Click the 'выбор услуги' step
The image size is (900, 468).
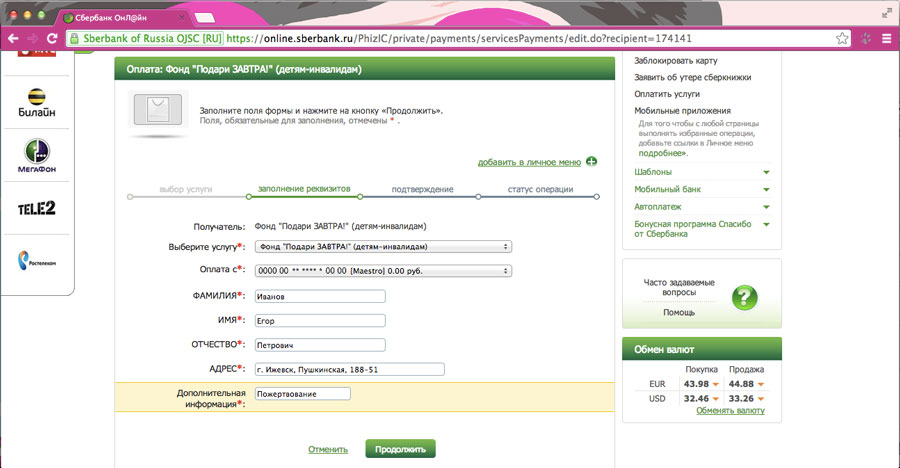[185, 189]
